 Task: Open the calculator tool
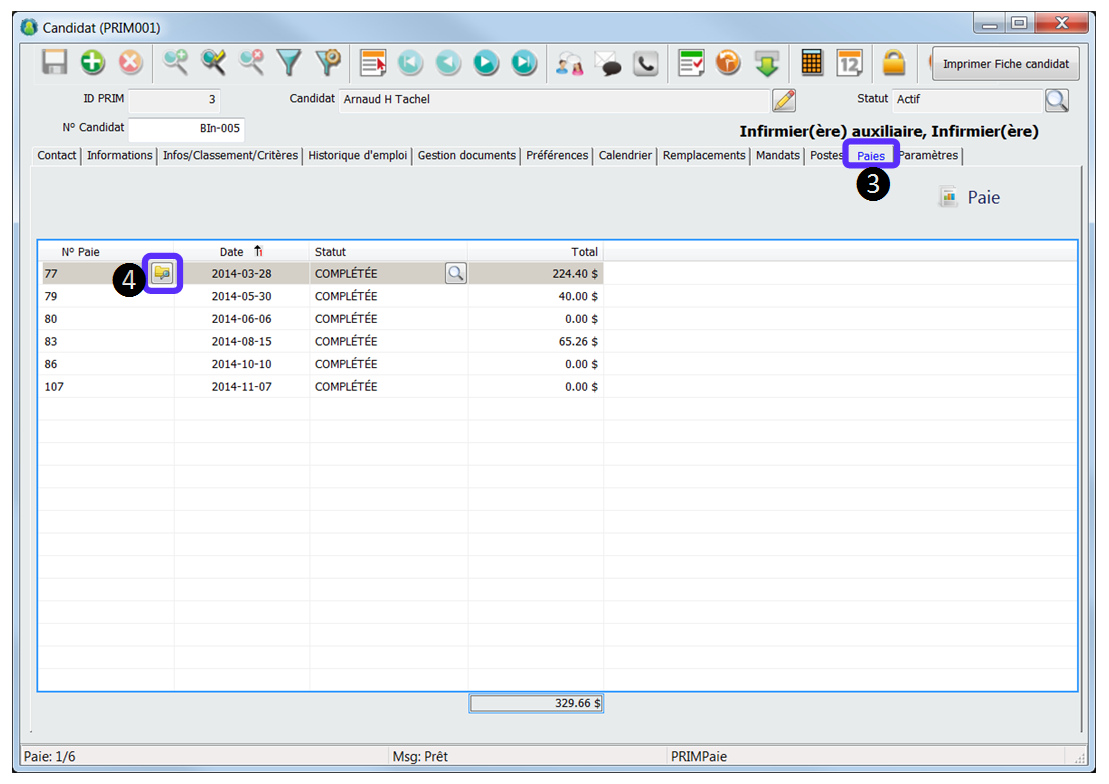pos(812,63)
